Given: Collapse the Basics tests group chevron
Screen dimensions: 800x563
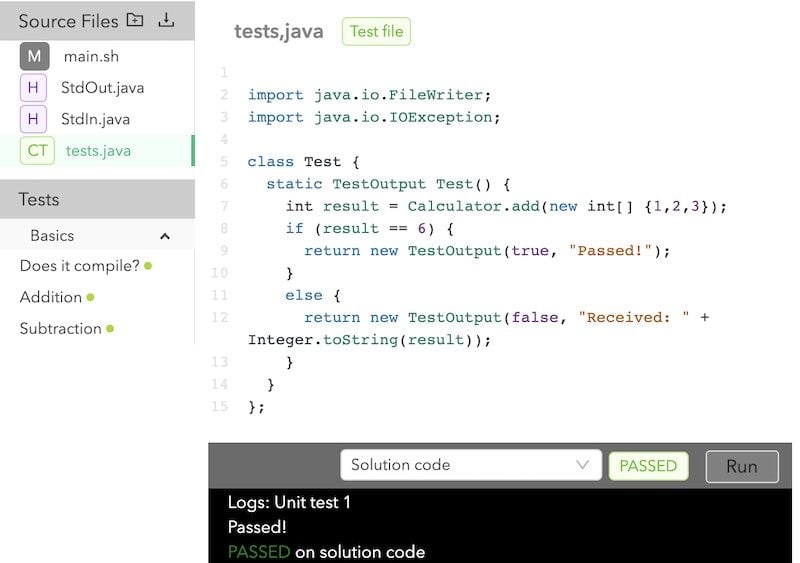Looking at the screenshot, I should point(165,236).
